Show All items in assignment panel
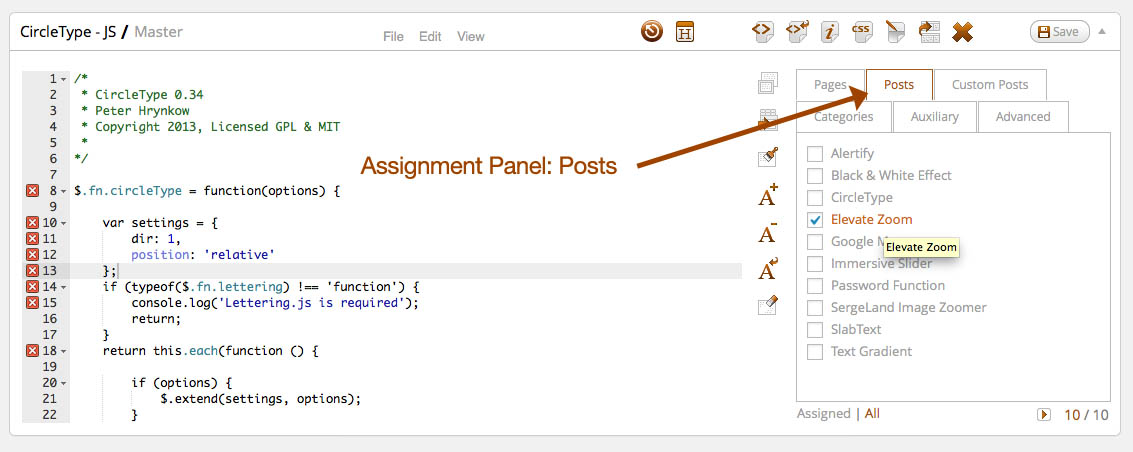1133x452 pixels. [x=872, y=414]
